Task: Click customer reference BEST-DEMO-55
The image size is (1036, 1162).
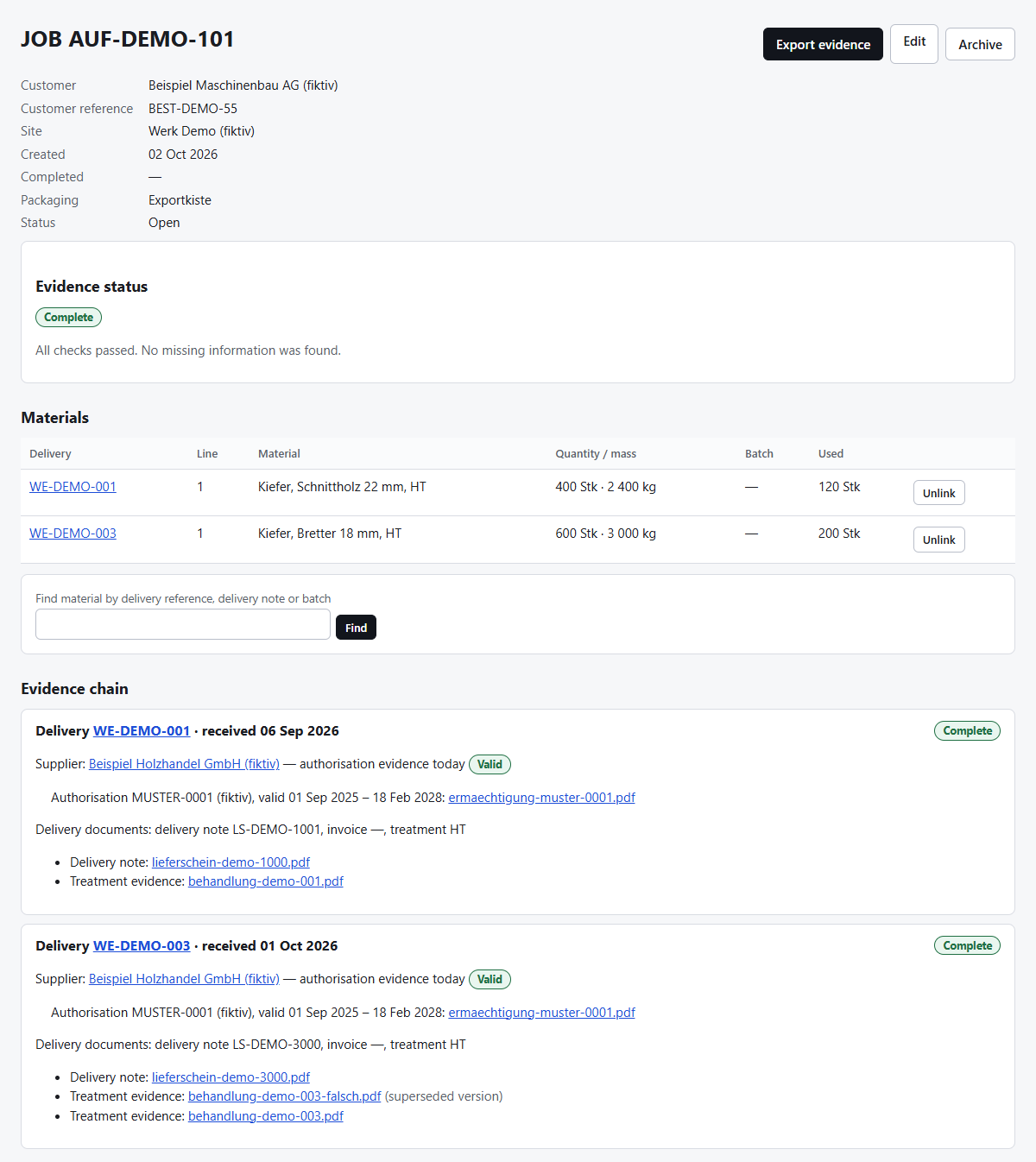Action: (193, 109)
